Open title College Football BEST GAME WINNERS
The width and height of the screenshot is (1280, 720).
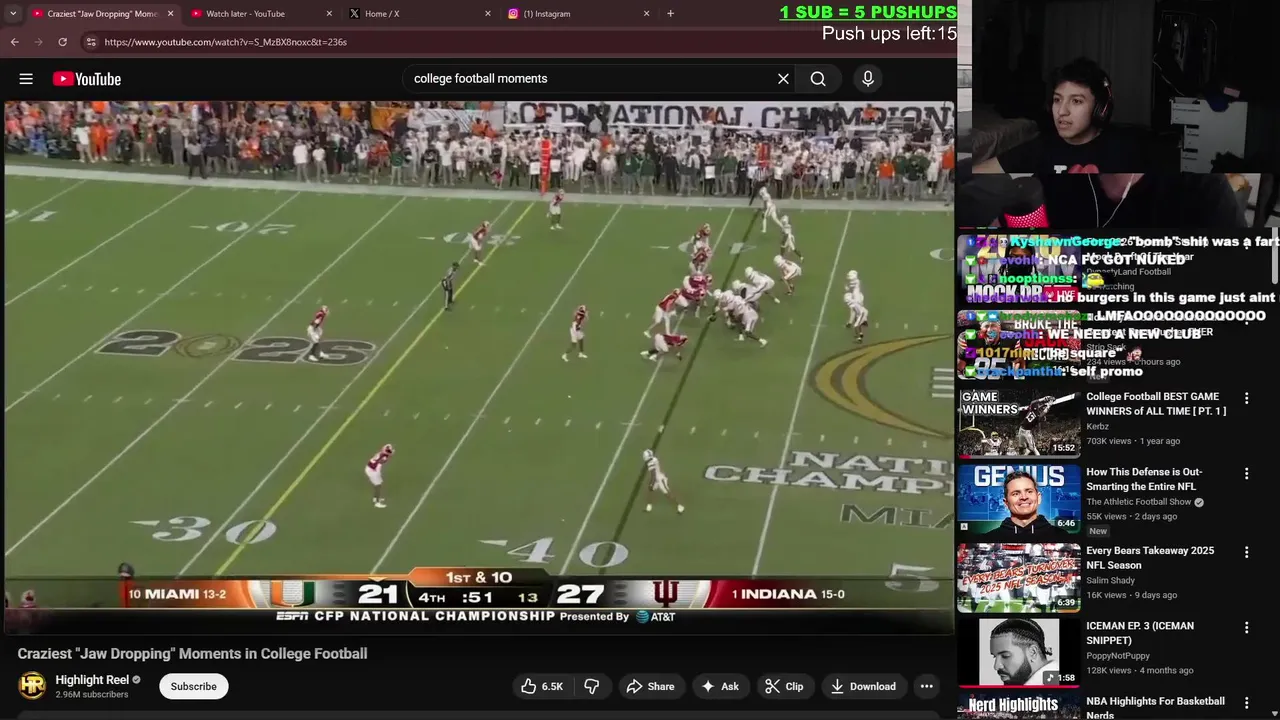(x=1156, y=404)
